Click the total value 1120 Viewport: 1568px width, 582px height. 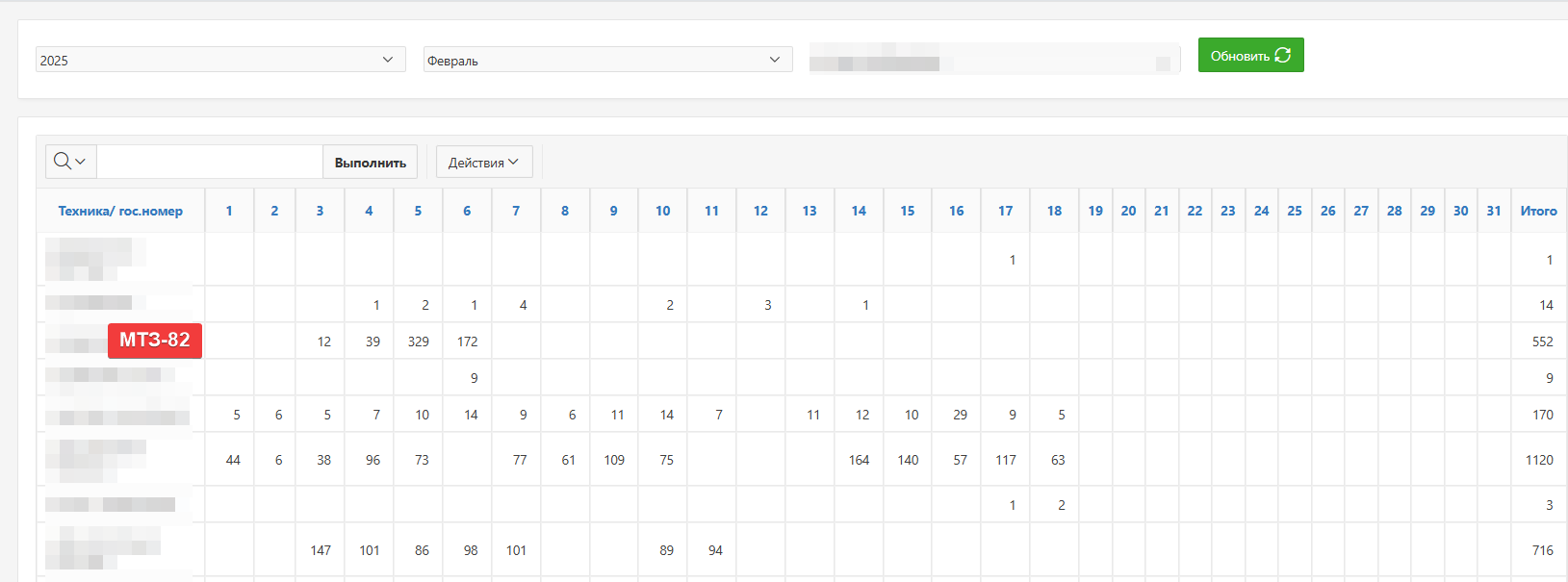(1539, 460)
